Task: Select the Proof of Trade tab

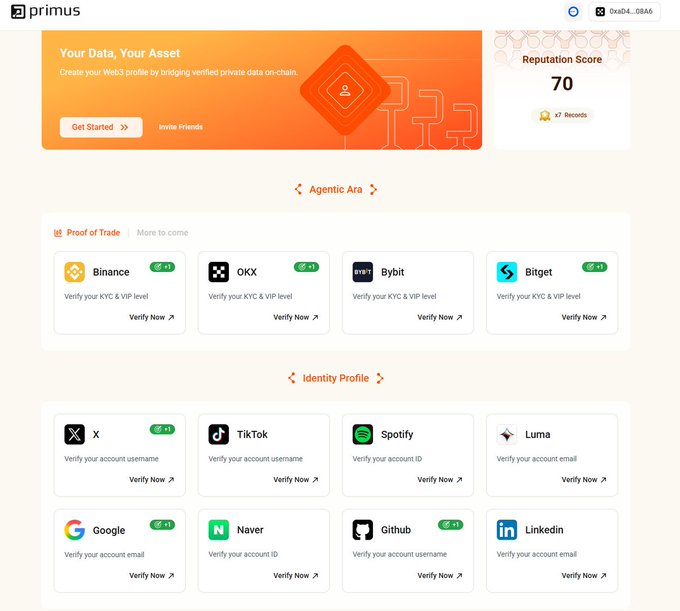Action: click(x=87, y=233)
